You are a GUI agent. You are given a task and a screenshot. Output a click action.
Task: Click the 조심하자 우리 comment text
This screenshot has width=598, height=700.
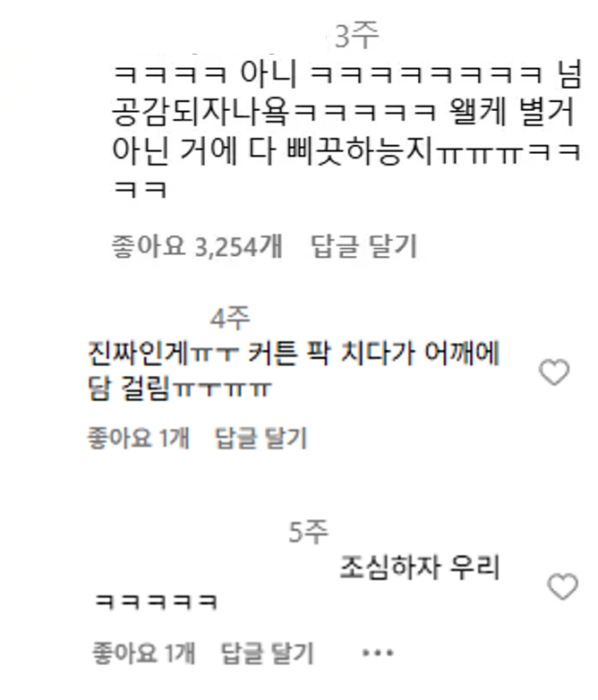point(419,567)
